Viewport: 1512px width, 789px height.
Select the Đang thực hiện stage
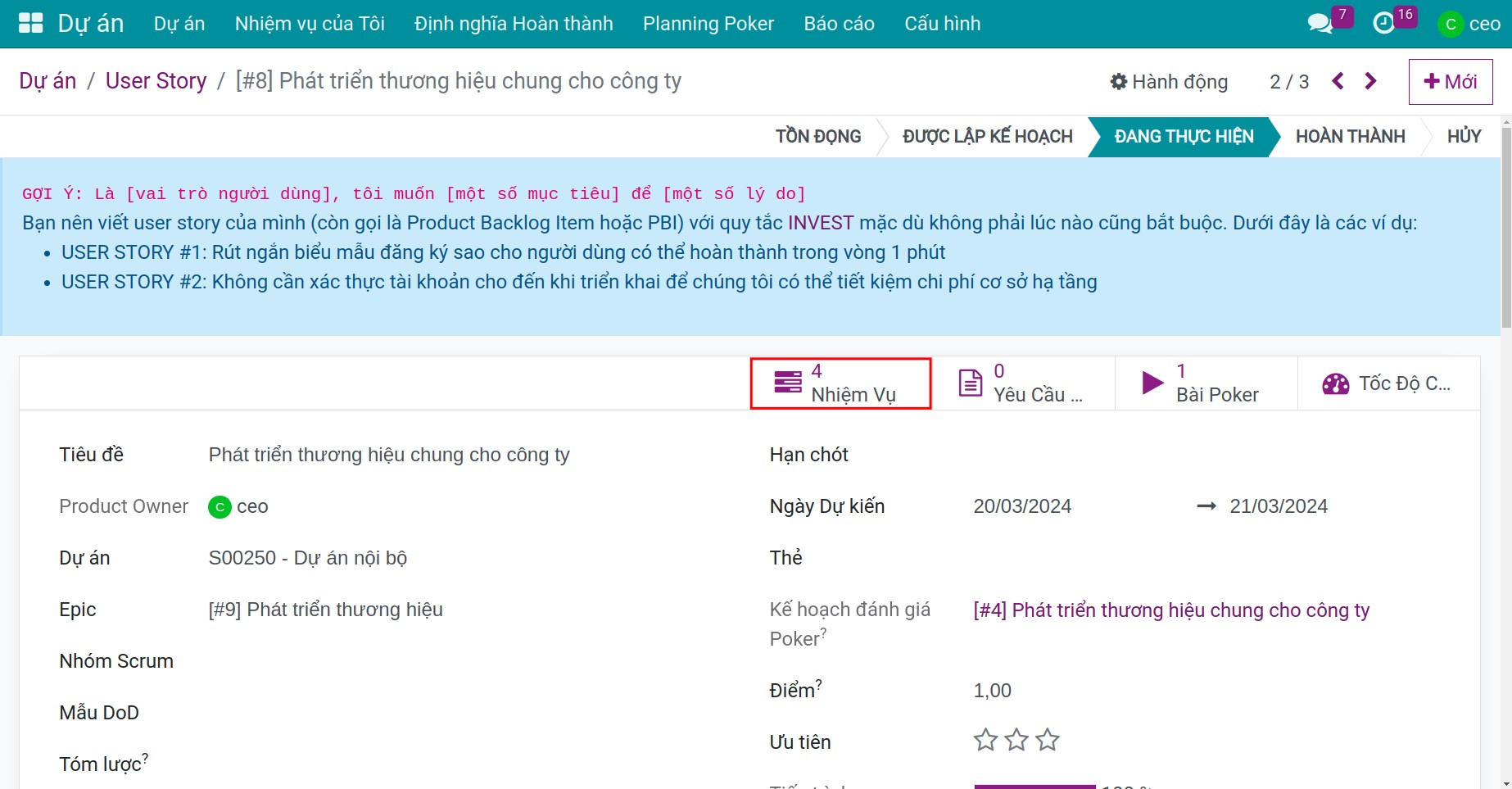(x=1184, y=136)
